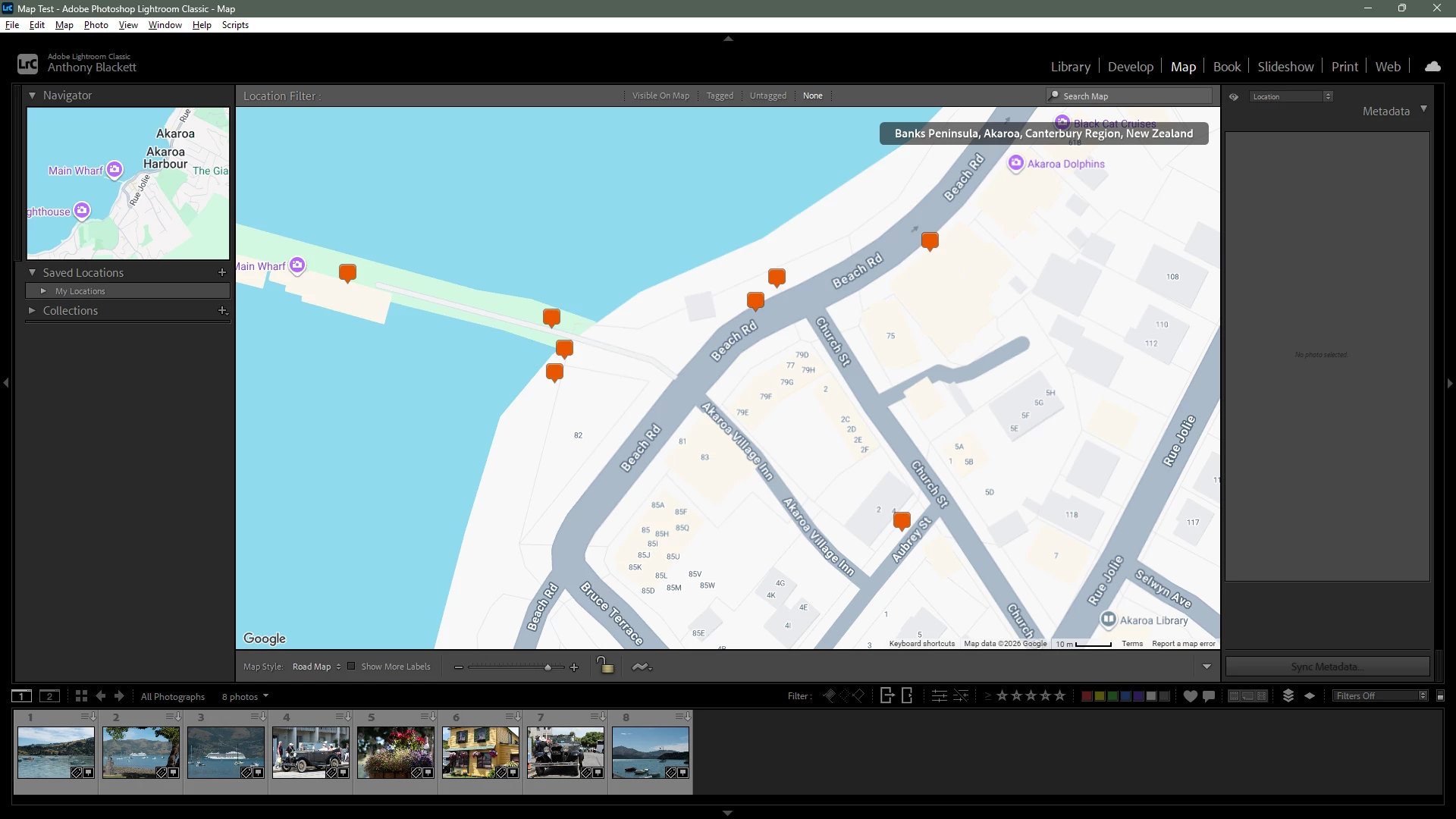This screenshot has height=819, width=1456.
Task: Filter by heart liked photos icon
Action: 1190,696
